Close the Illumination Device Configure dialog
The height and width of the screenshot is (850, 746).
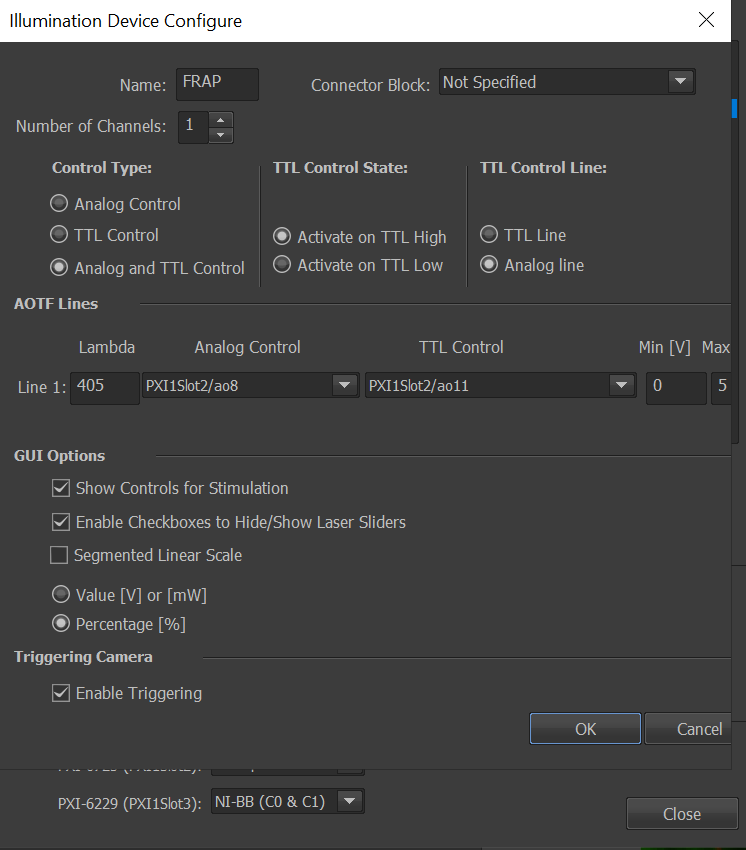(706, 20)
